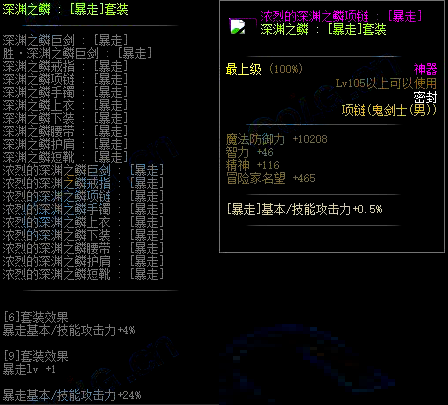Select the row '深渊之鳞项链 : [暴走]' without 浓烈的 prefix
Viewport: 448px width, 405px height.
[x=65, y=79]
